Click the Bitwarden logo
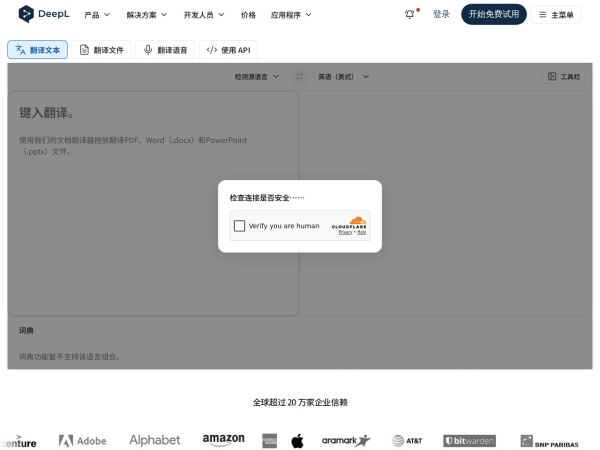This screenshot has height=450, width=600. click(470, 441)
